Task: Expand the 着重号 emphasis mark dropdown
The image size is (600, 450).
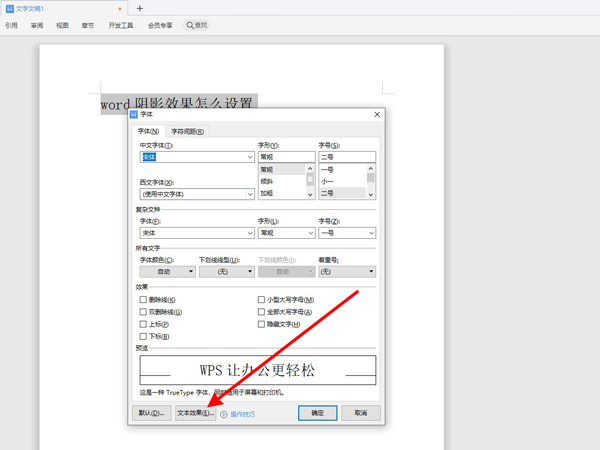Action: point(371,271)
